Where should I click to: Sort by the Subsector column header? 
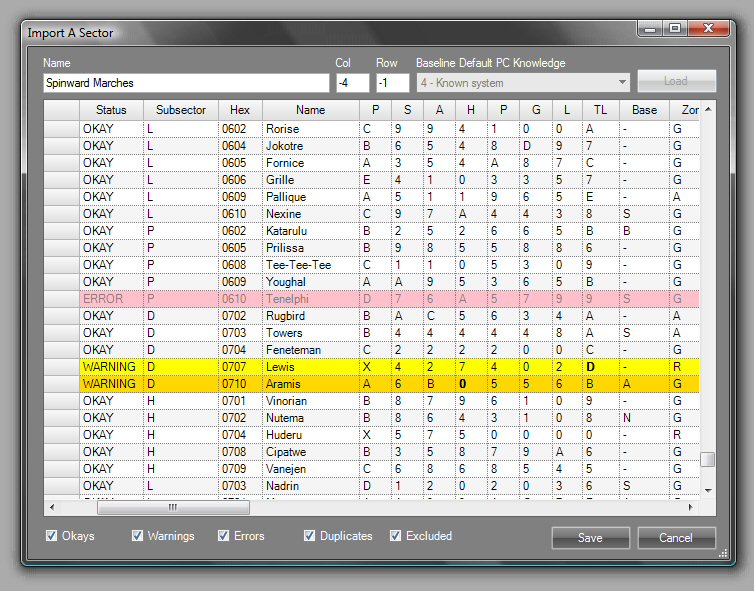[181, 110]
